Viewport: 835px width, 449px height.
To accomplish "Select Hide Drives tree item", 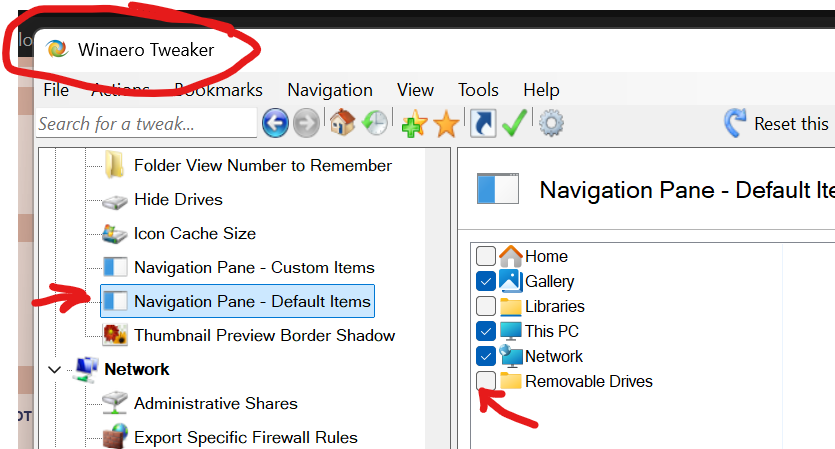I will (178, 199).
